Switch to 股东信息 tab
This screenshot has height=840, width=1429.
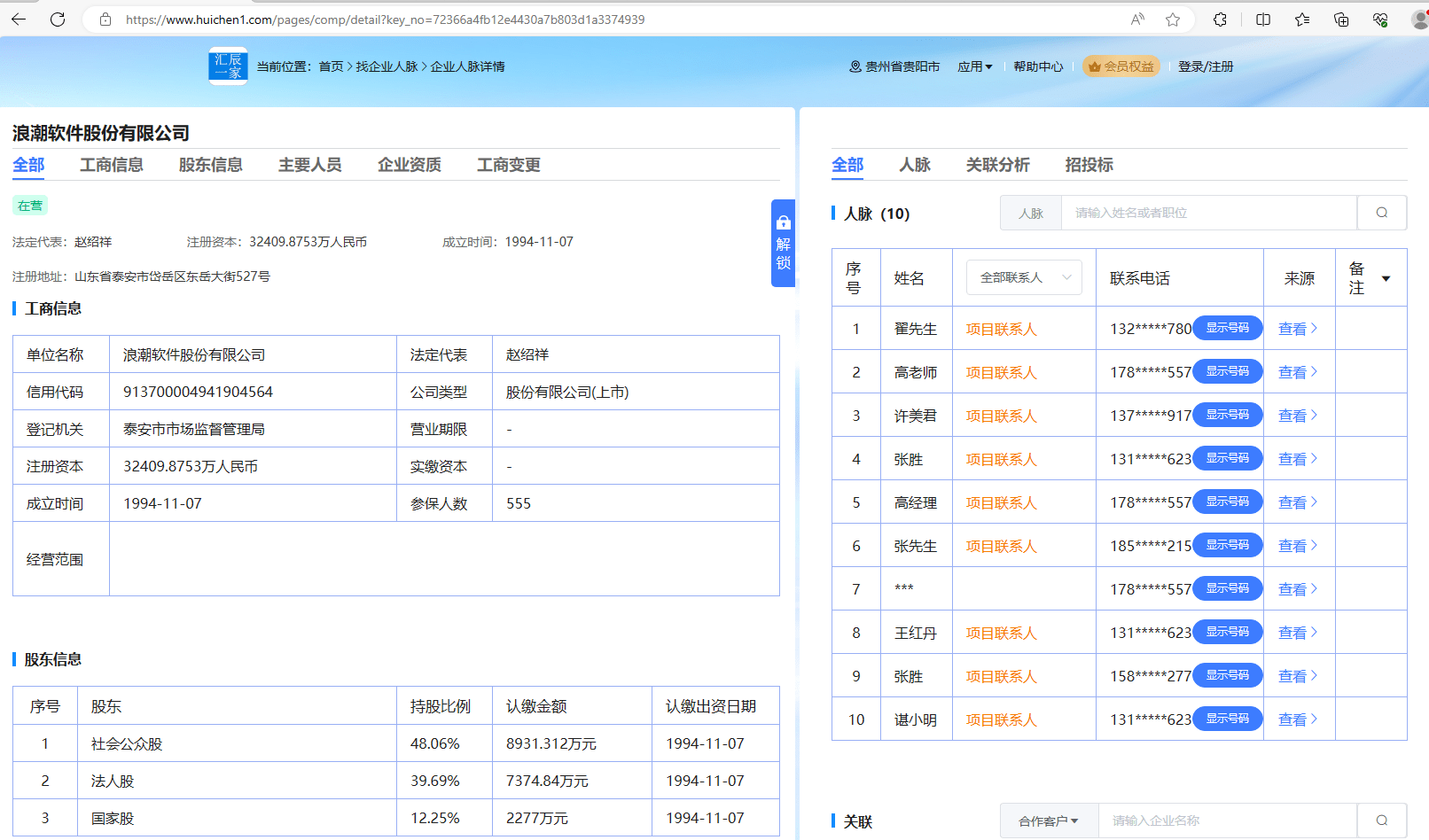(211, 165)
